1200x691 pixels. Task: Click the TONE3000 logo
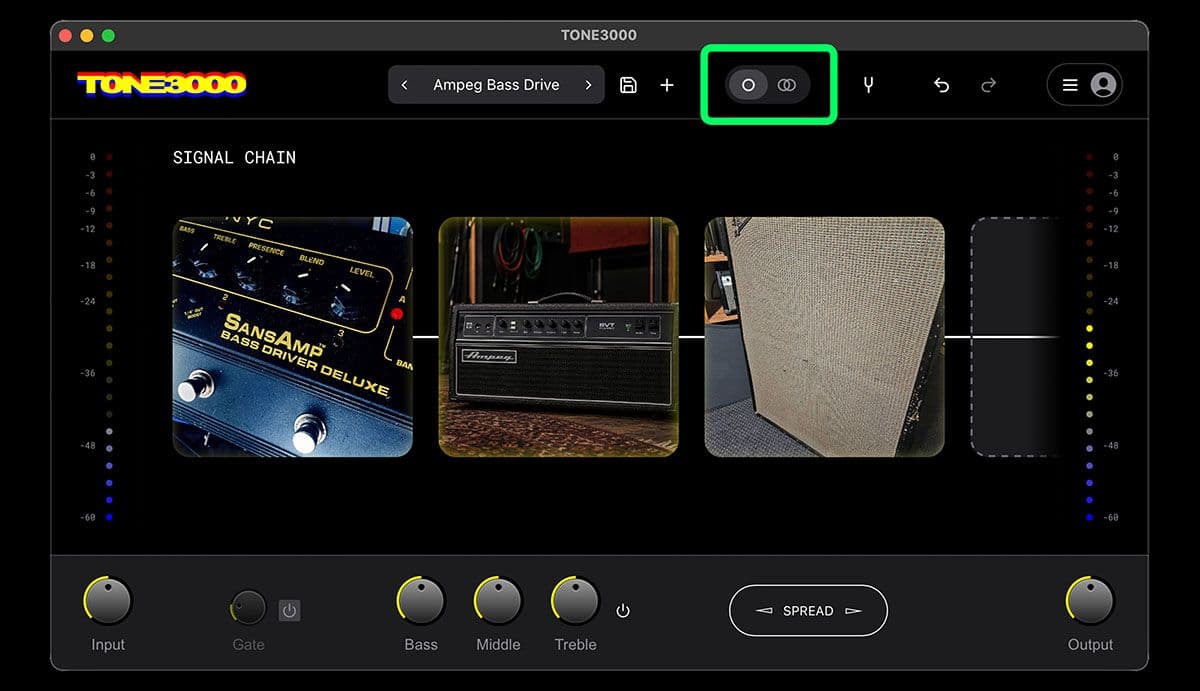(x=162, y=84)
